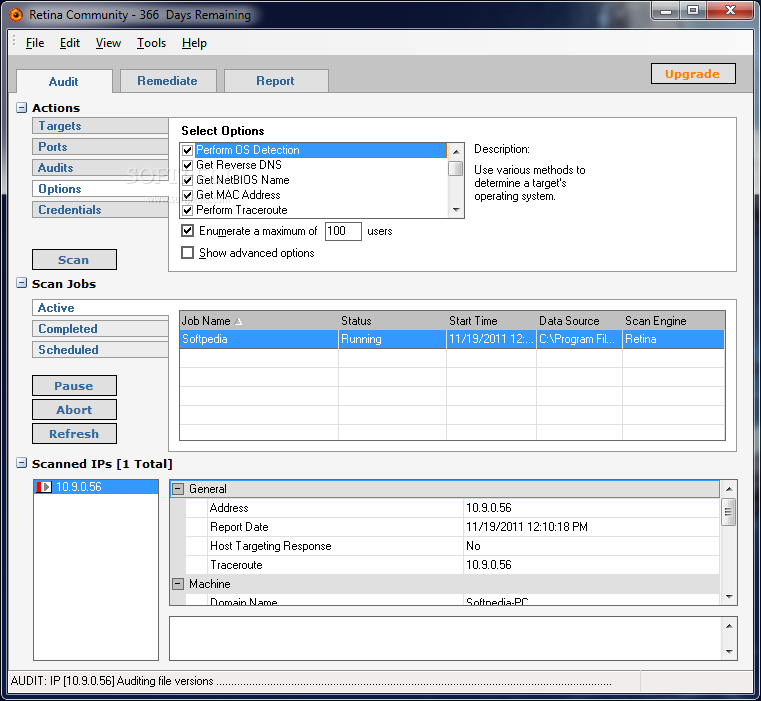Viewport: 761px width, 701px height.
Task: Show Active scan jobs
Action: click(x=100, y=308)
